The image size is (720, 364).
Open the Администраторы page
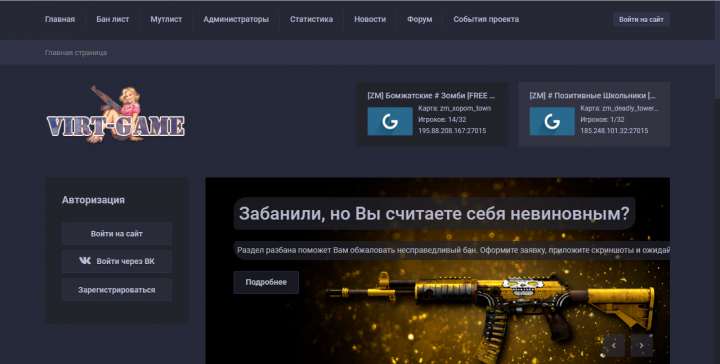[x=236, y=19]
